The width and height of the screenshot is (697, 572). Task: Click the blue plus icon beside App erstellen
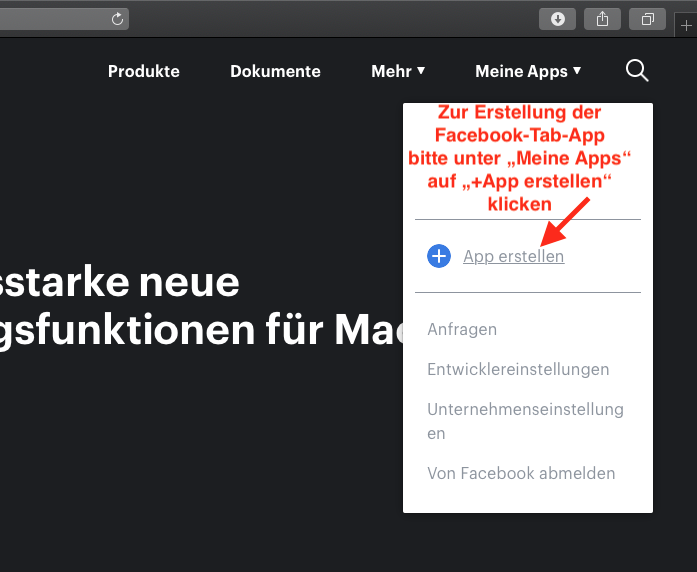coord(439,256)
